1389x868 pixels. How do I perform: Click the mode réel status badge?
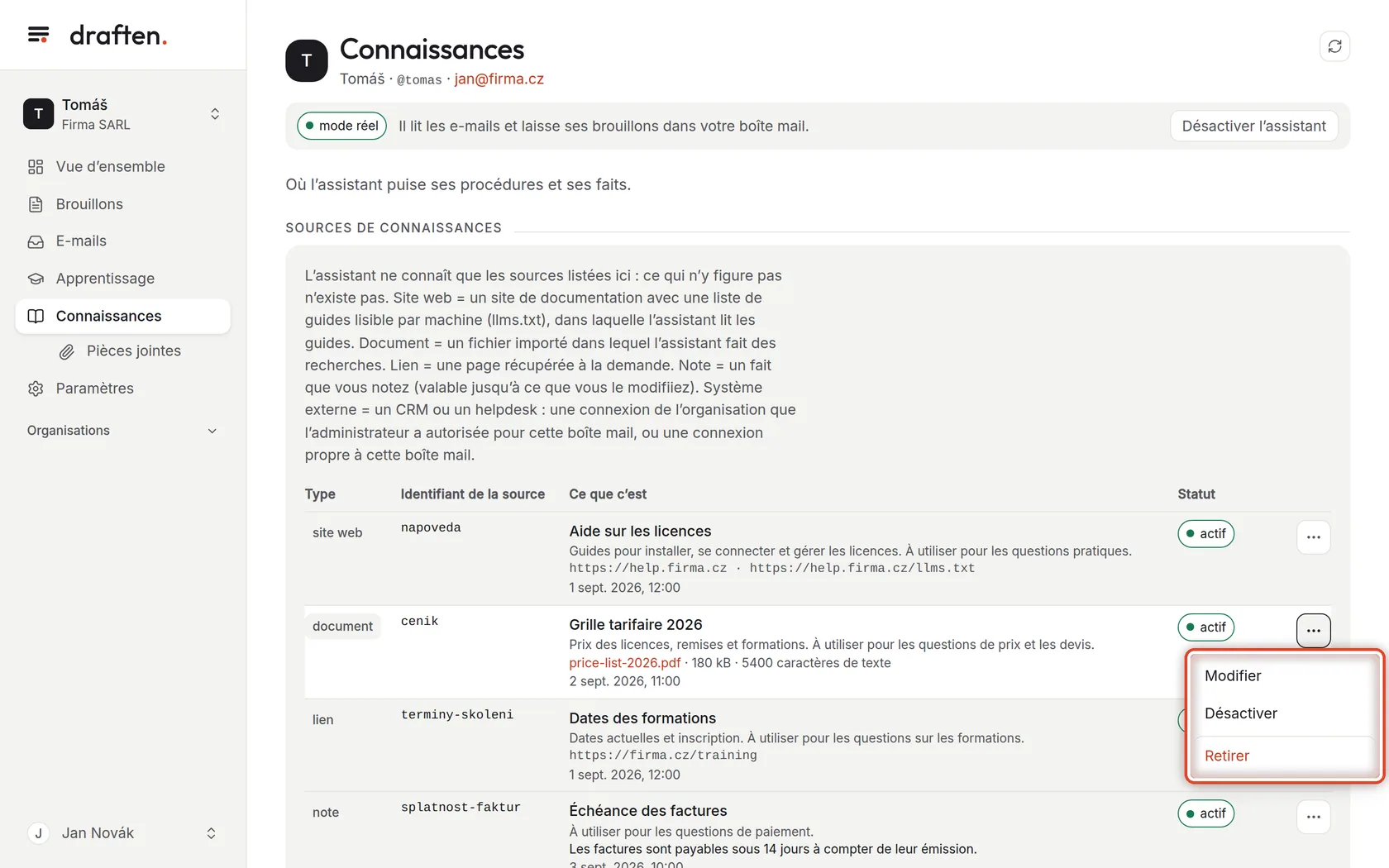click(341, 126)
